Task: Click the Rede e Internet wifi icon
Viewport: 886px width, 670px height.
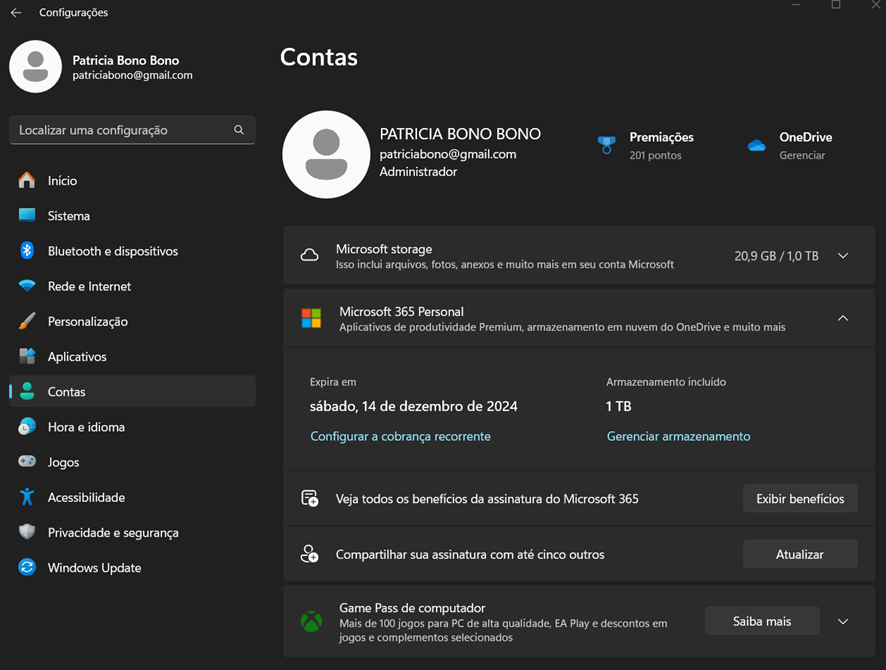Action: [x=27, y=285]
